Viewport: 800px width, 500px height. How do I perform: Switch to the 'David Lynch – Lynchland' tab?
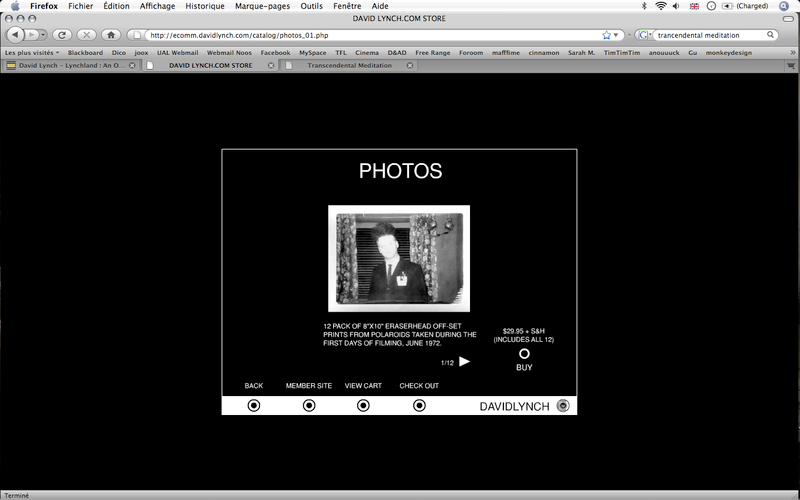[71, 65]
